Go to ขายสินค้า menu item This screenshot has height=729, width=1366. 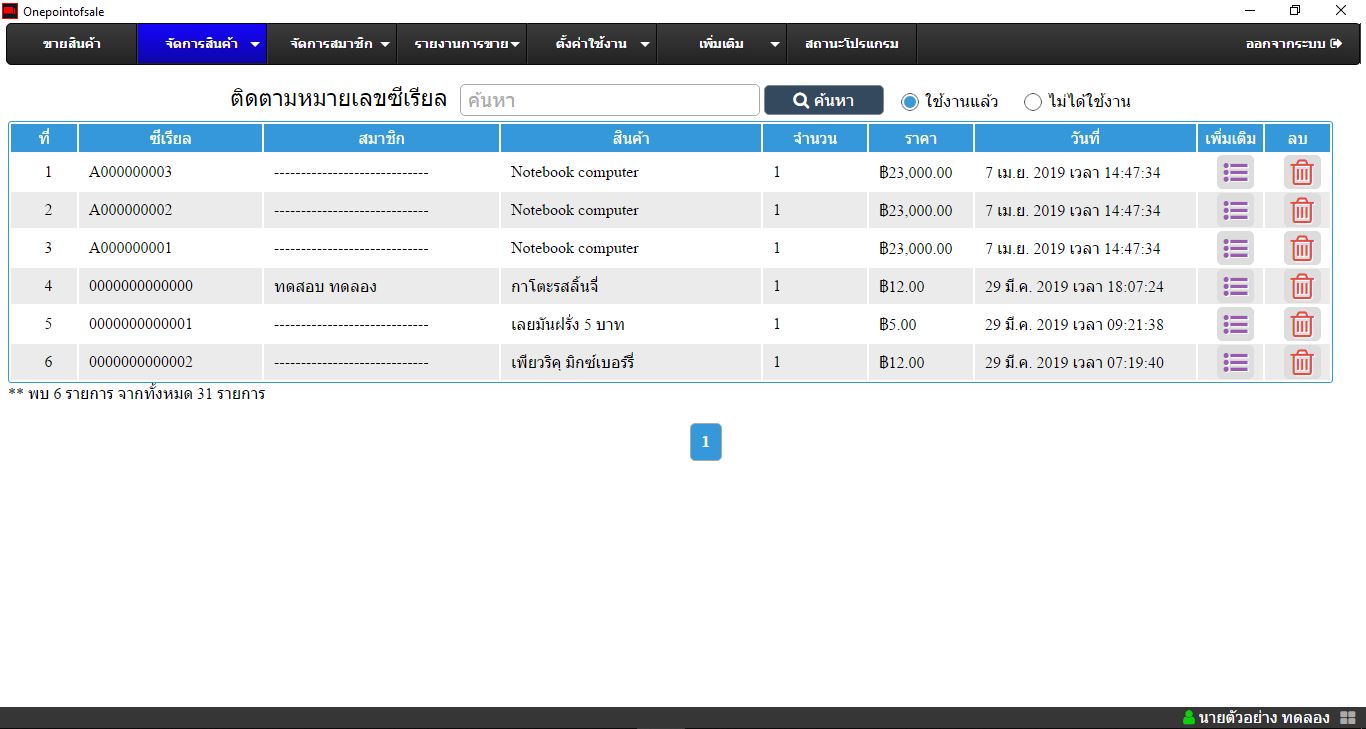72,44
